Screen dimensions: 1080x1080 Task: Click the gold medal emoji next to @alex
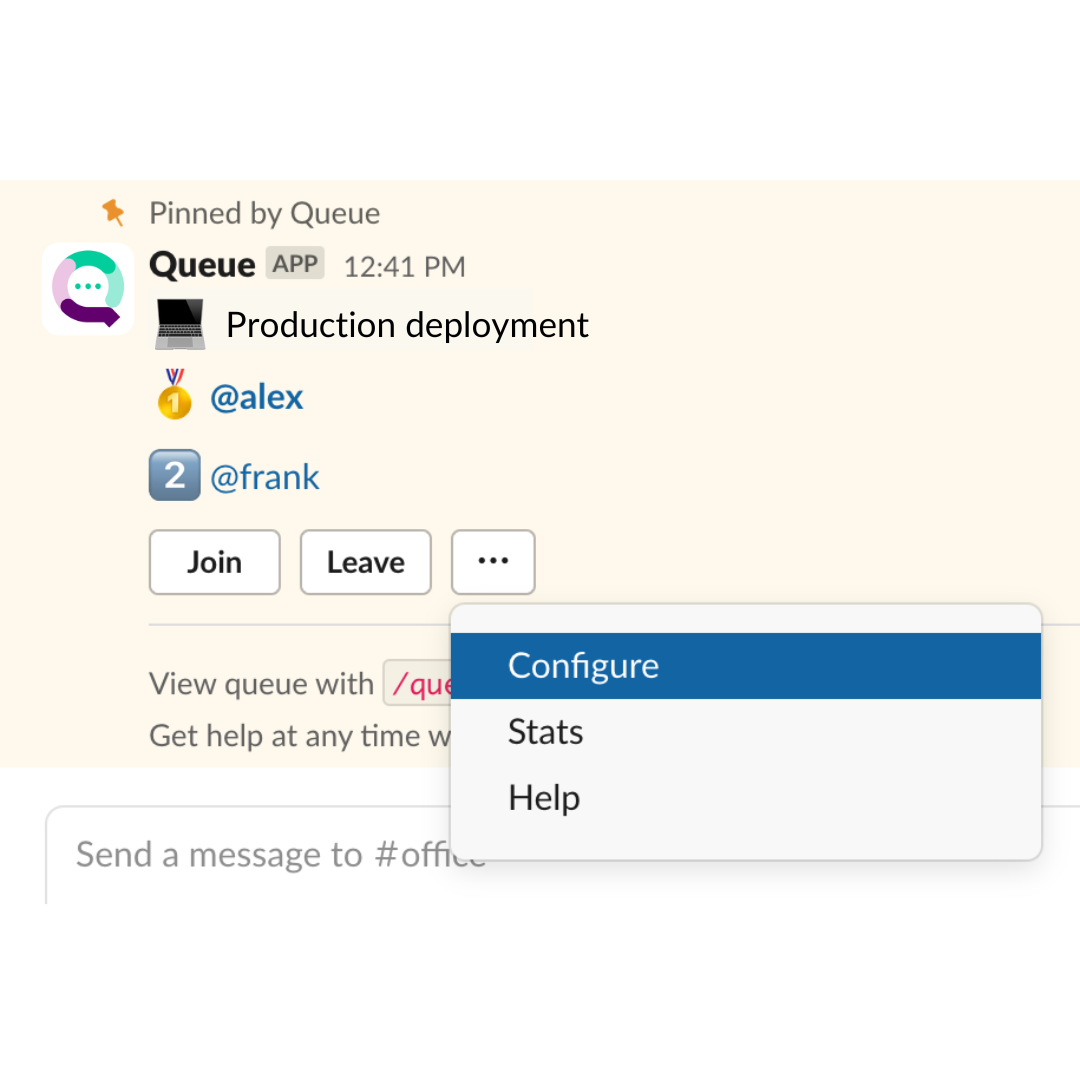(x=174, y=396)
